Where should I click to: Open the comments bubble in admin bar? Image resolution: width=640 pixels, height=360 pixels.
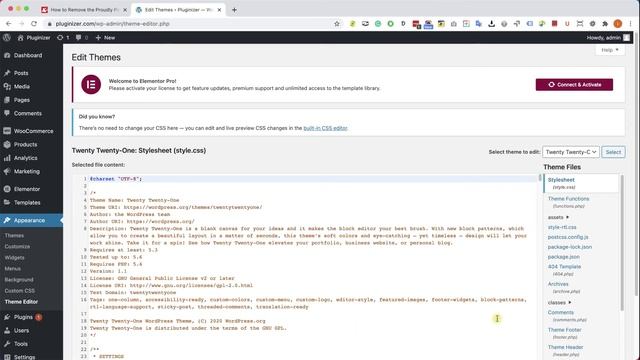[78, 38]
